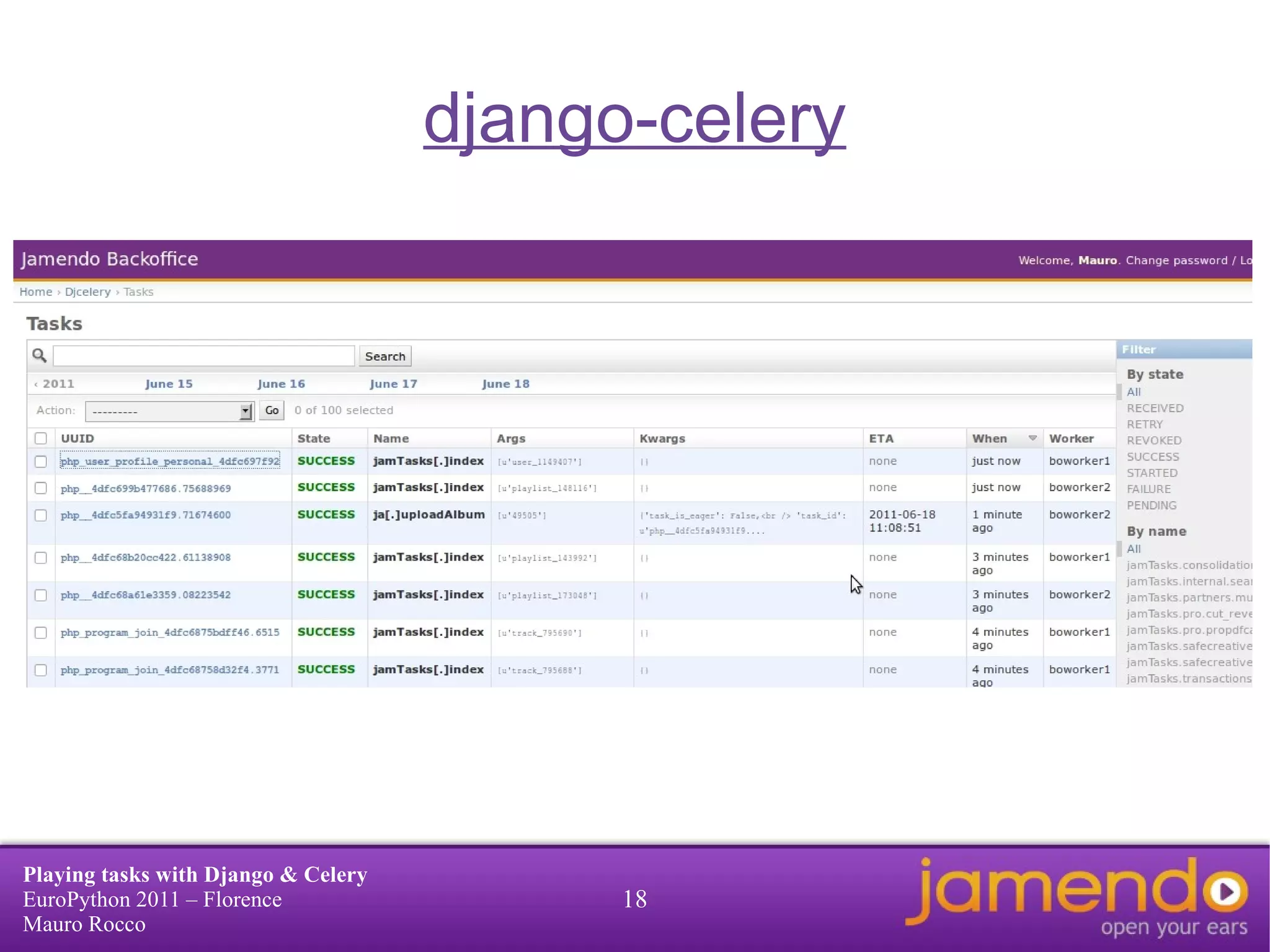Toggle the select-all UUID header checkbox
1270x952 pixels.
coord(41,438)
